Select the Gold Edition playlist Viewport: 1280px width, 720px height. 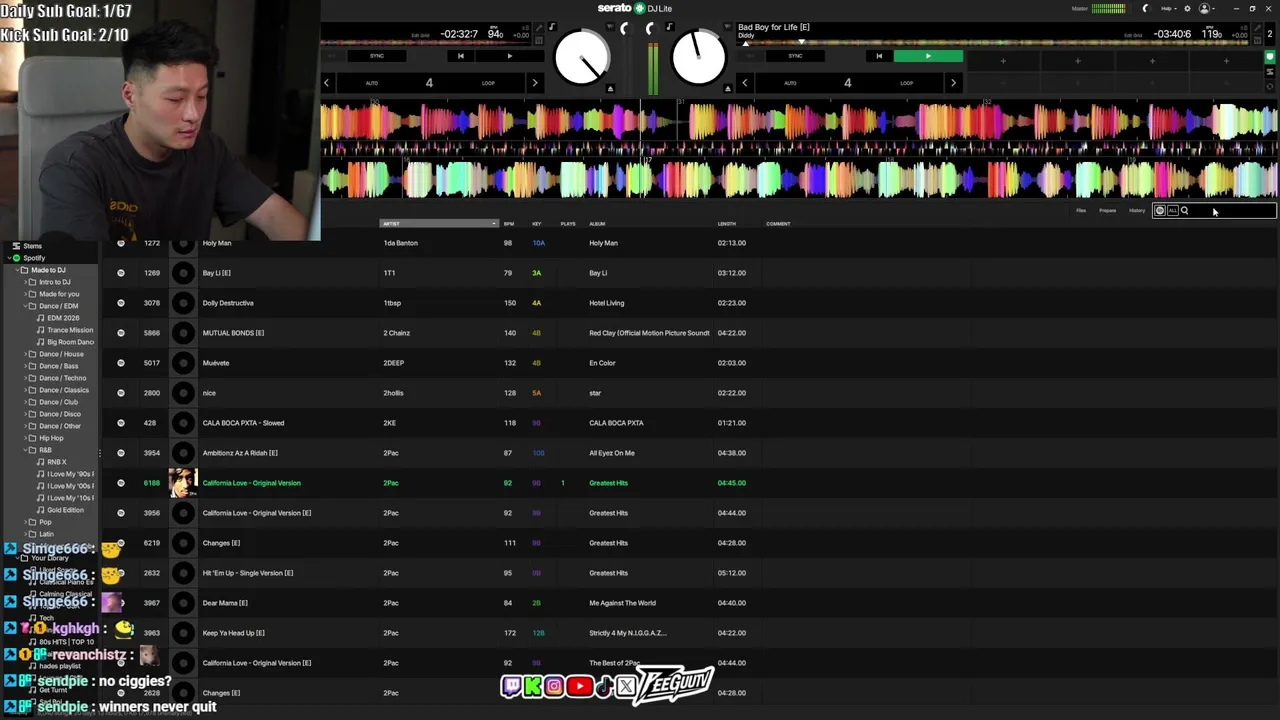click(x=60, y=510)
